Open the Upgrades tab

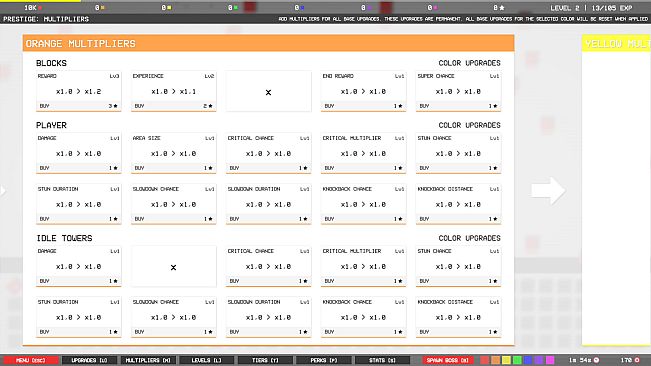pos(89,360)
